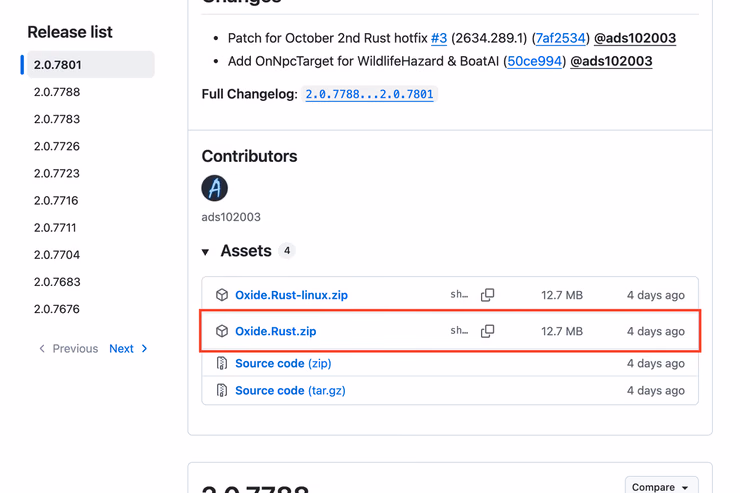
Task: Select release 2.0.7801 in list
Action: (x=91, y=65)
